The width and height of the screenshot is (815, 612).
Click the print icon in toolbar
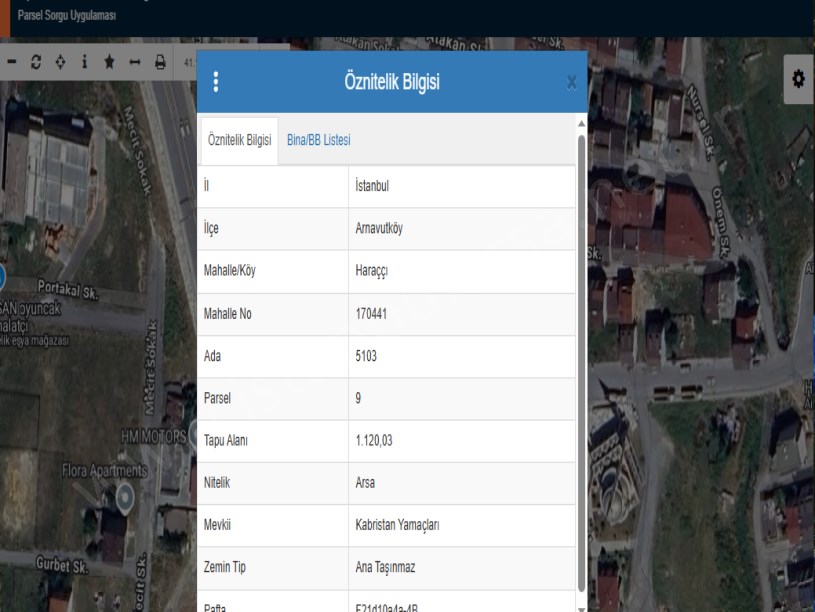(160, 62)
